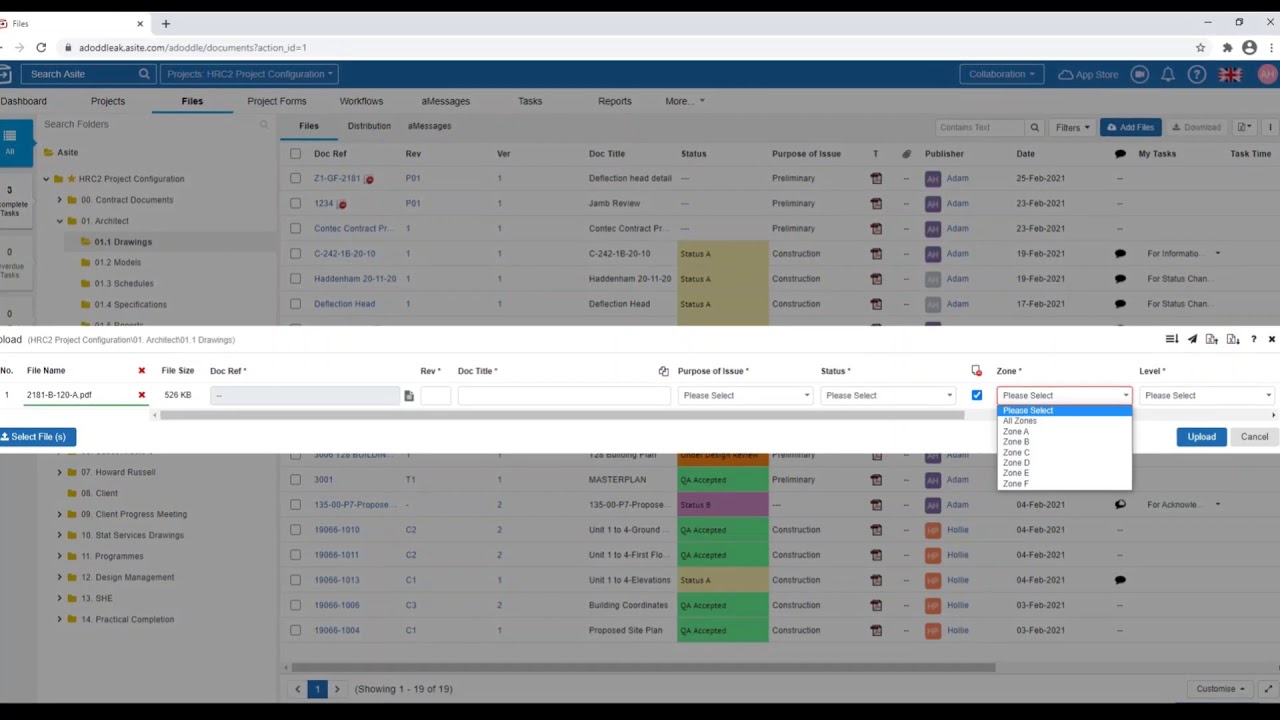Tick checkbox for C-242-1B-20-10 row
Image resolution: width=1280 pixels, height=720 pixels.
click(295, 254)
